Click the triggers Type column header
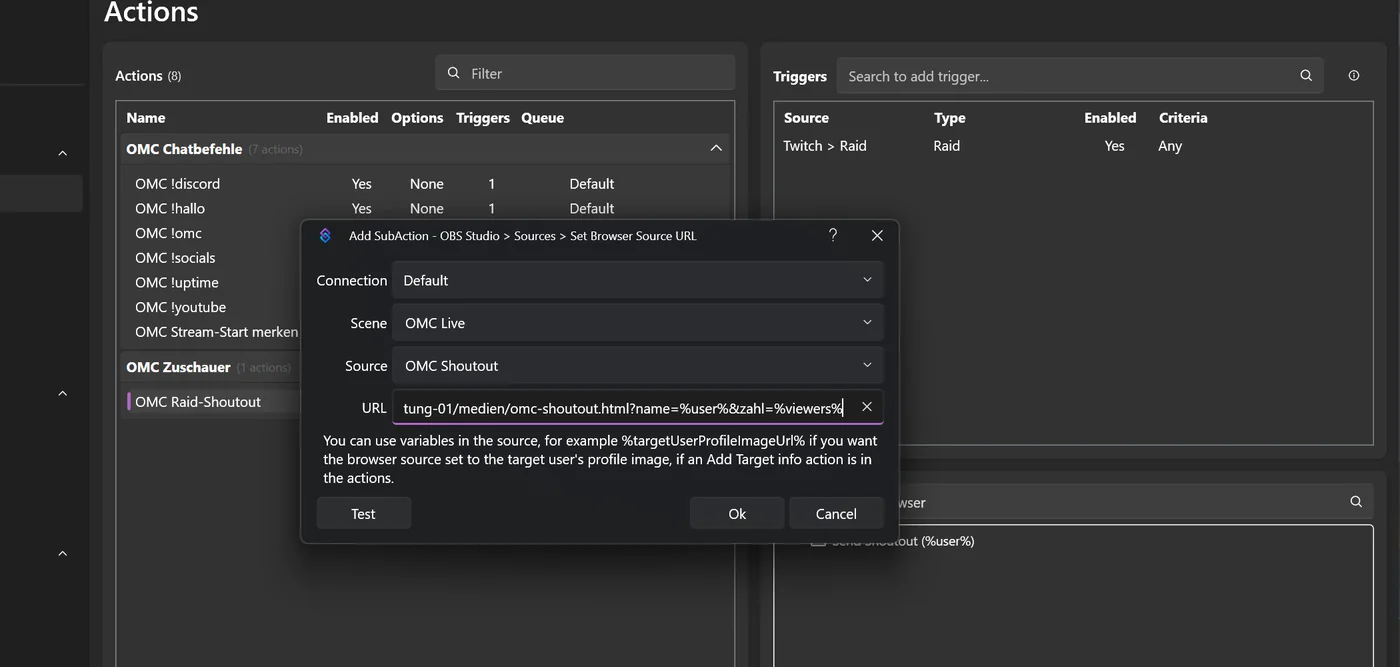Viewport: 1400px width, 667px height. click(x=950, y=118)
